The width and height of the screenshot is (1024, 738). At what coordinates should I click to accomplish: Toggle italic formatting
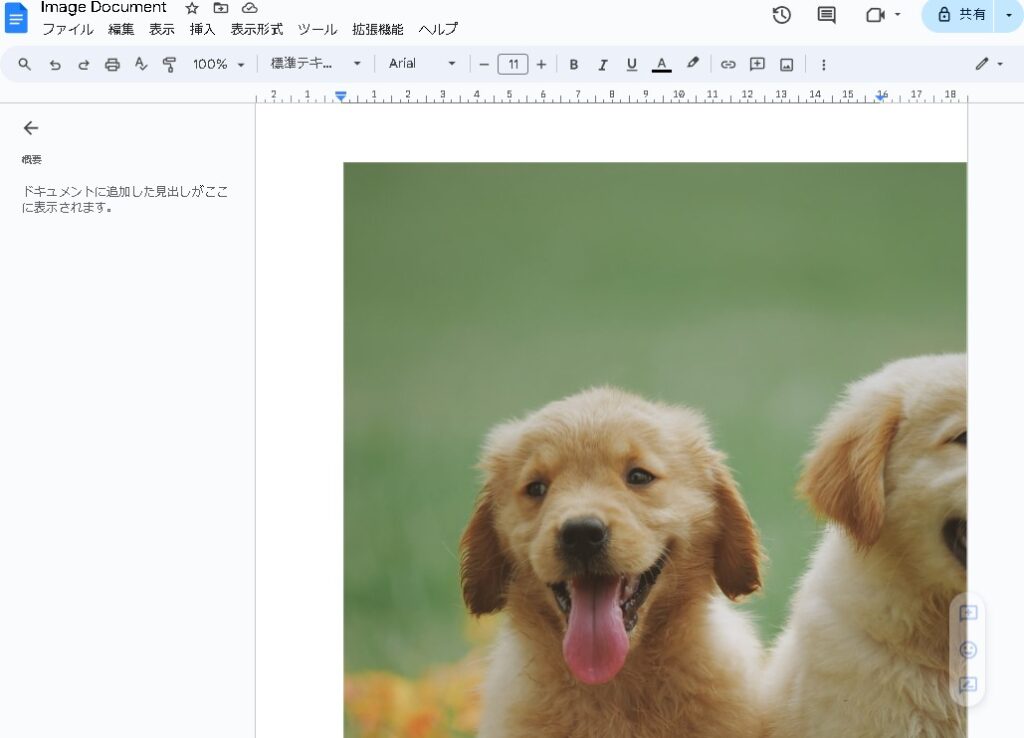coord(603,64)
